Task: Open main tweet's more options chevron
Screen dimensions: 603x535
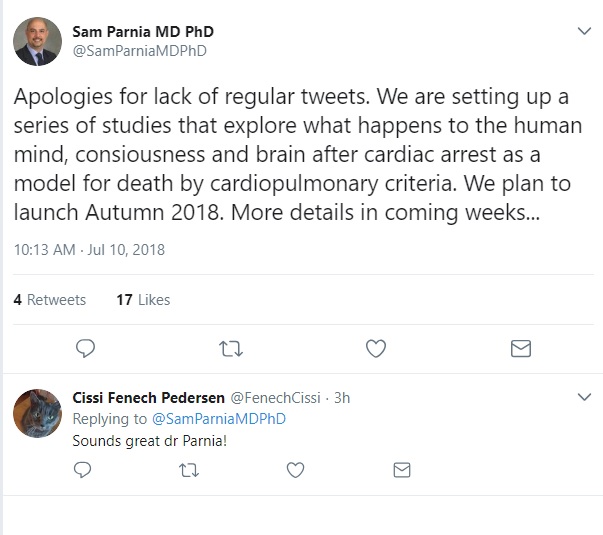Action: [x=585, y=32]
